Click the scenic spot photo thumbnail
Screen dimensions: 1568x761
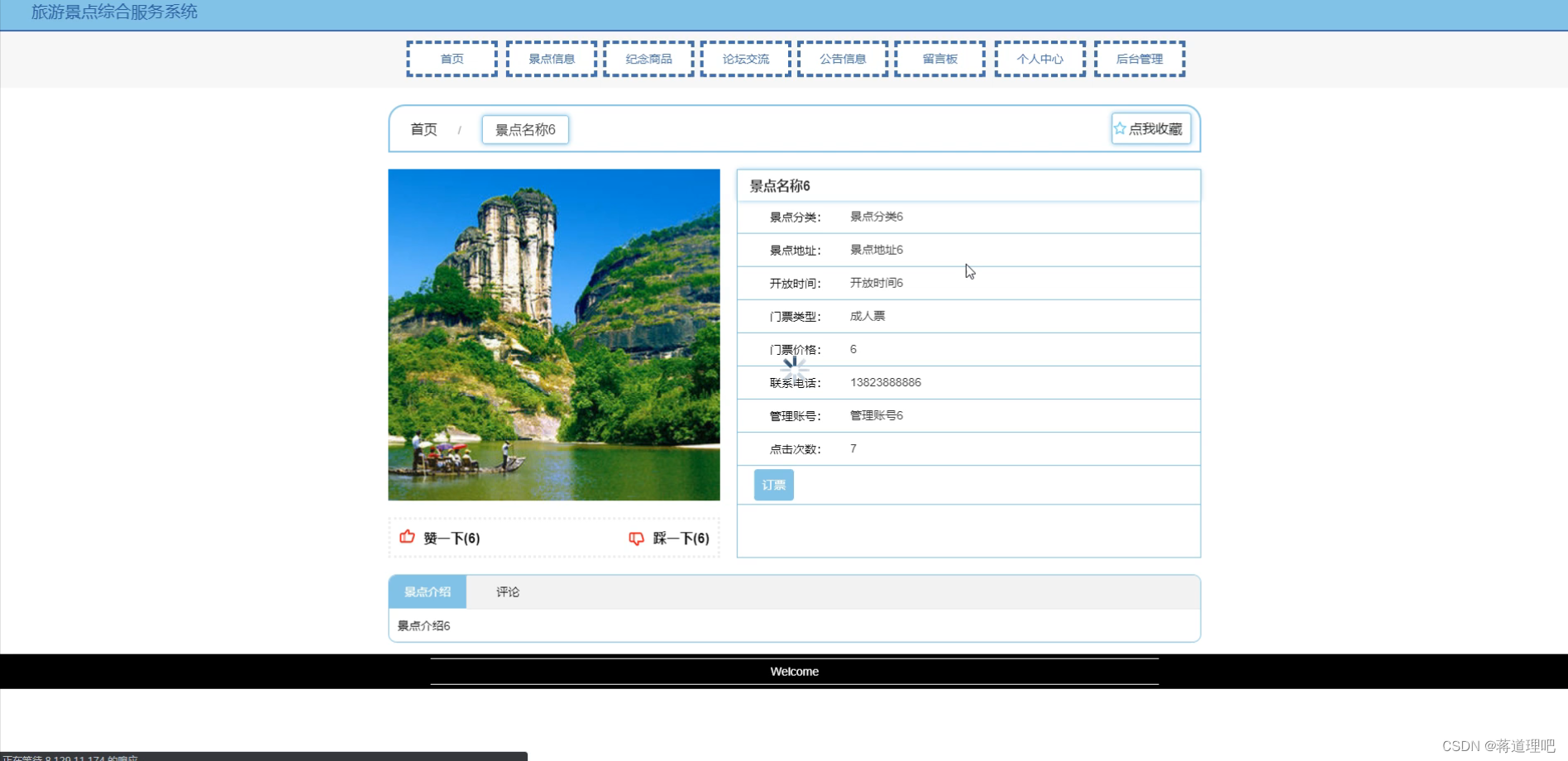554,335
